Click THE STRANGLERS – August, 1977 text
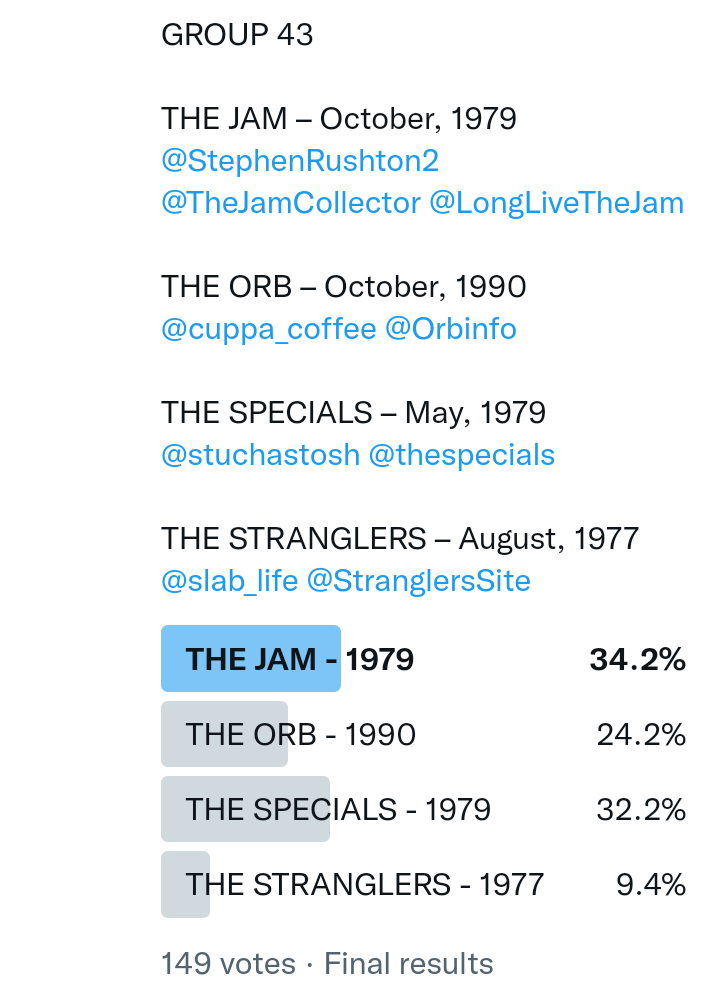 coord(400,539)
